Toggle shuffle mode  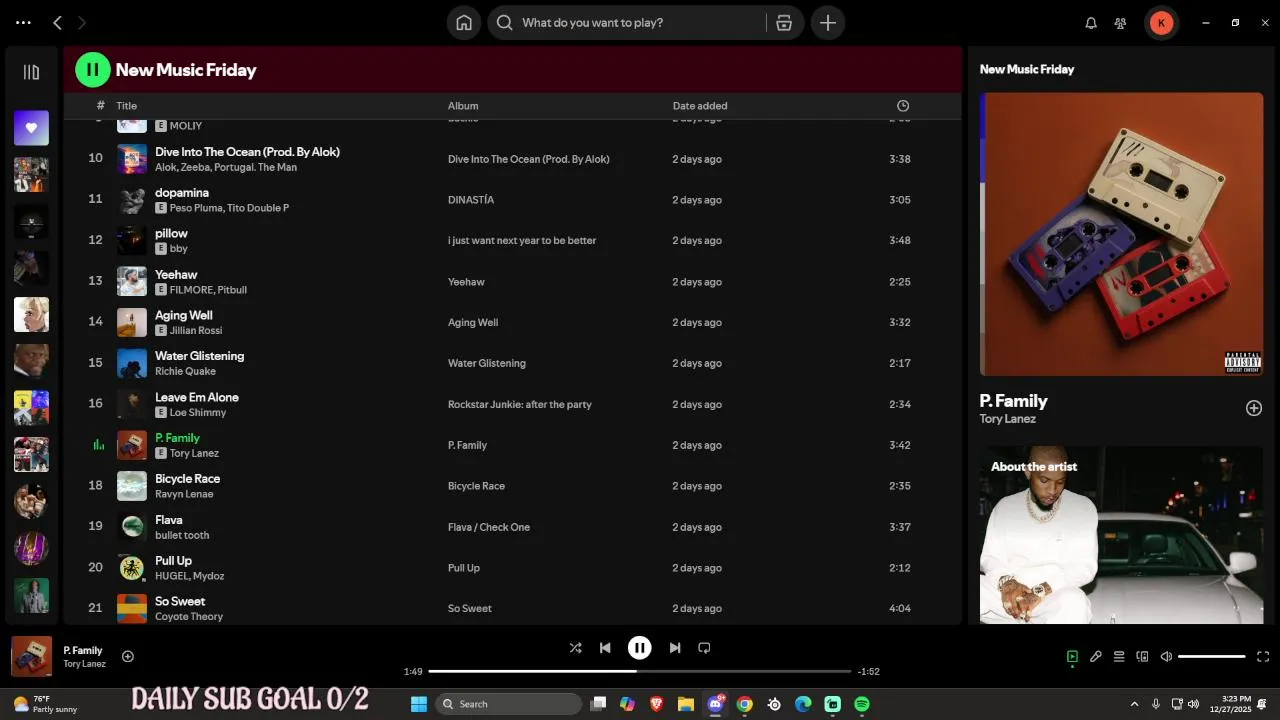[575, 648]
